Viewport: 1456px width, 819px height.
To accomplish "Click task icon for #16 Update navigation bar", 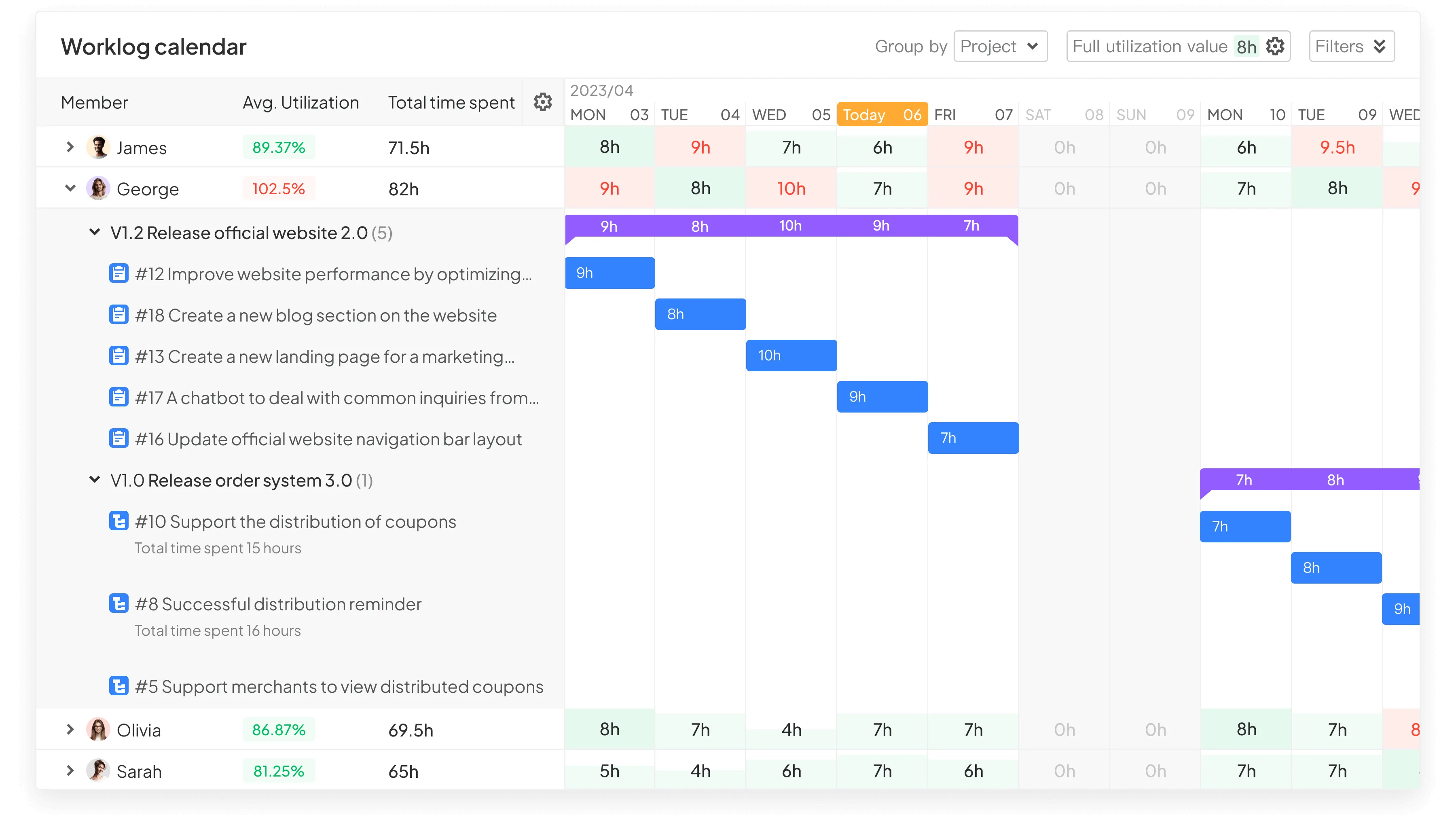I will 118,438.
